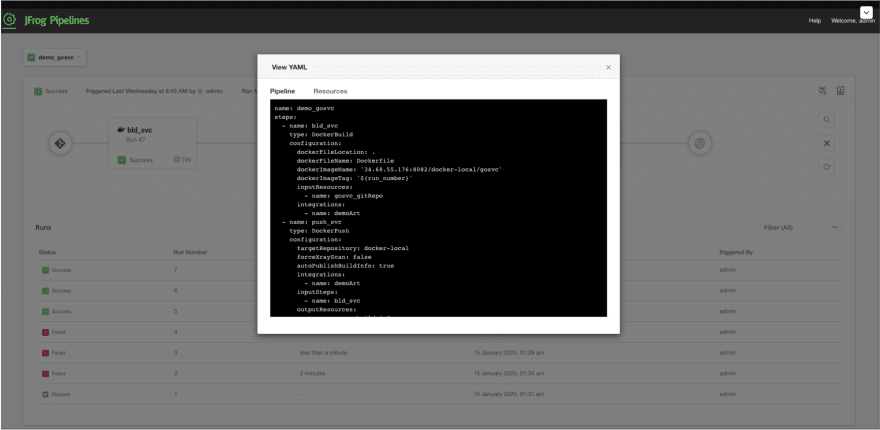Click the 'autoPublishBuildInfo: true' YAML line
The height and width of the screenshot is (430, 880).
click(x=345, y=266)
